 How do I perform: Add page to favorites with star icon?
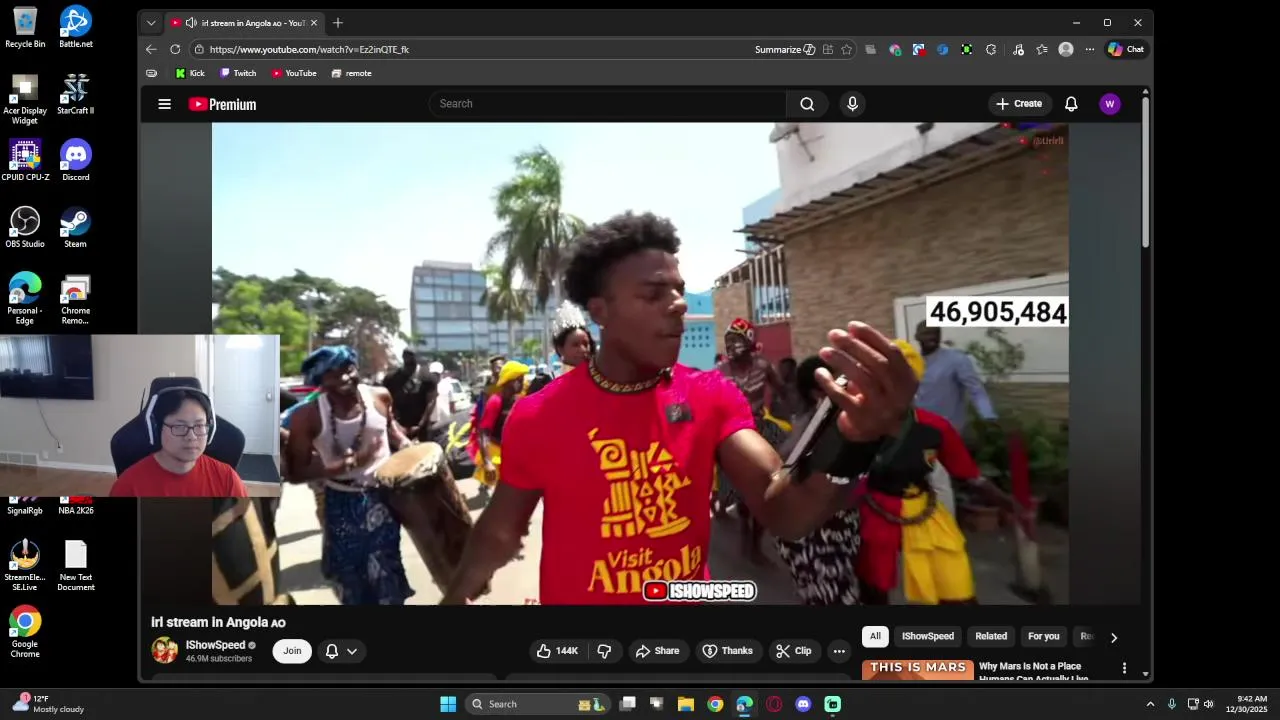(x=847, y=49)
